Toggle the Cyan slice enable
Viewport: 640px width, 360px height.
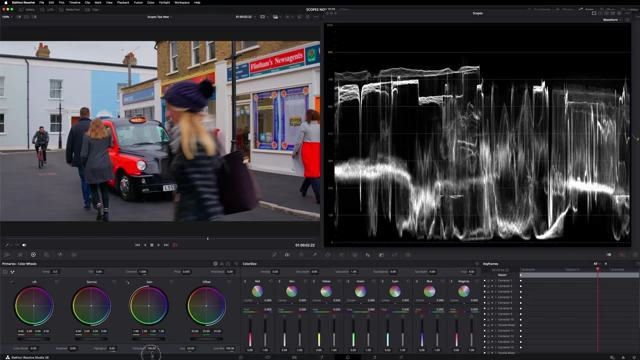[382, 281]
